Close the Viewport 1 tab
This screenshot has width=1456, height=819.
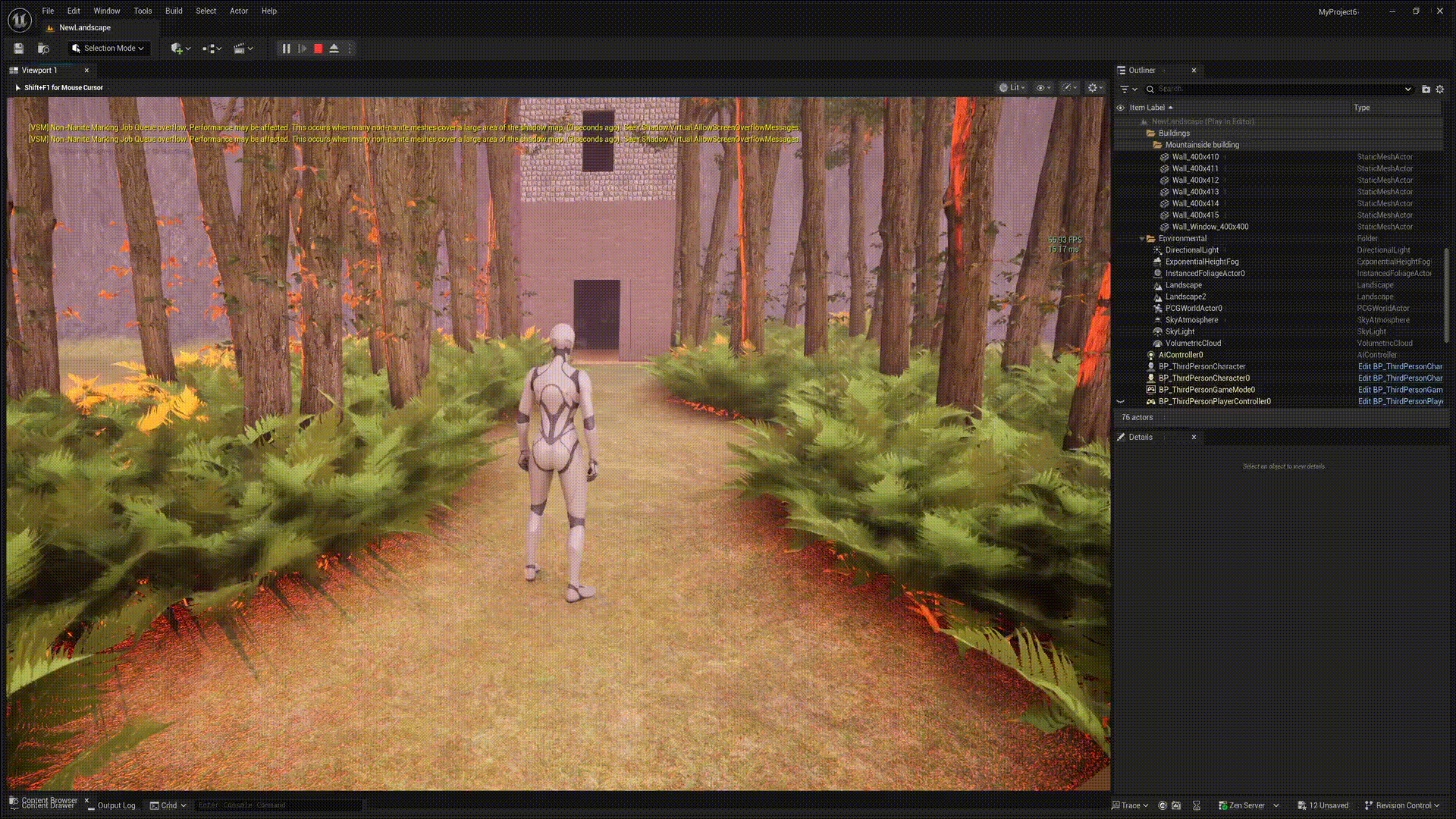86,70
